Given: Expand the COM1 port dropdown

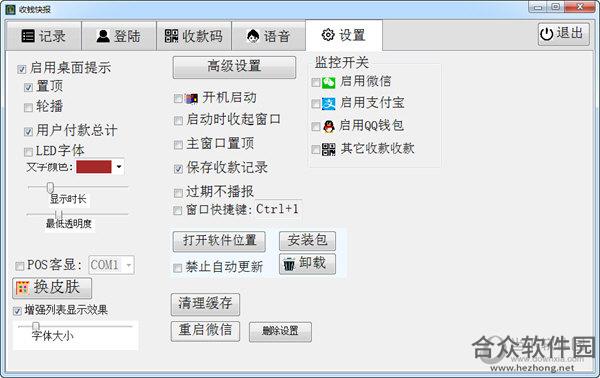Looking at the screenshot, I should tap(129, 265).
